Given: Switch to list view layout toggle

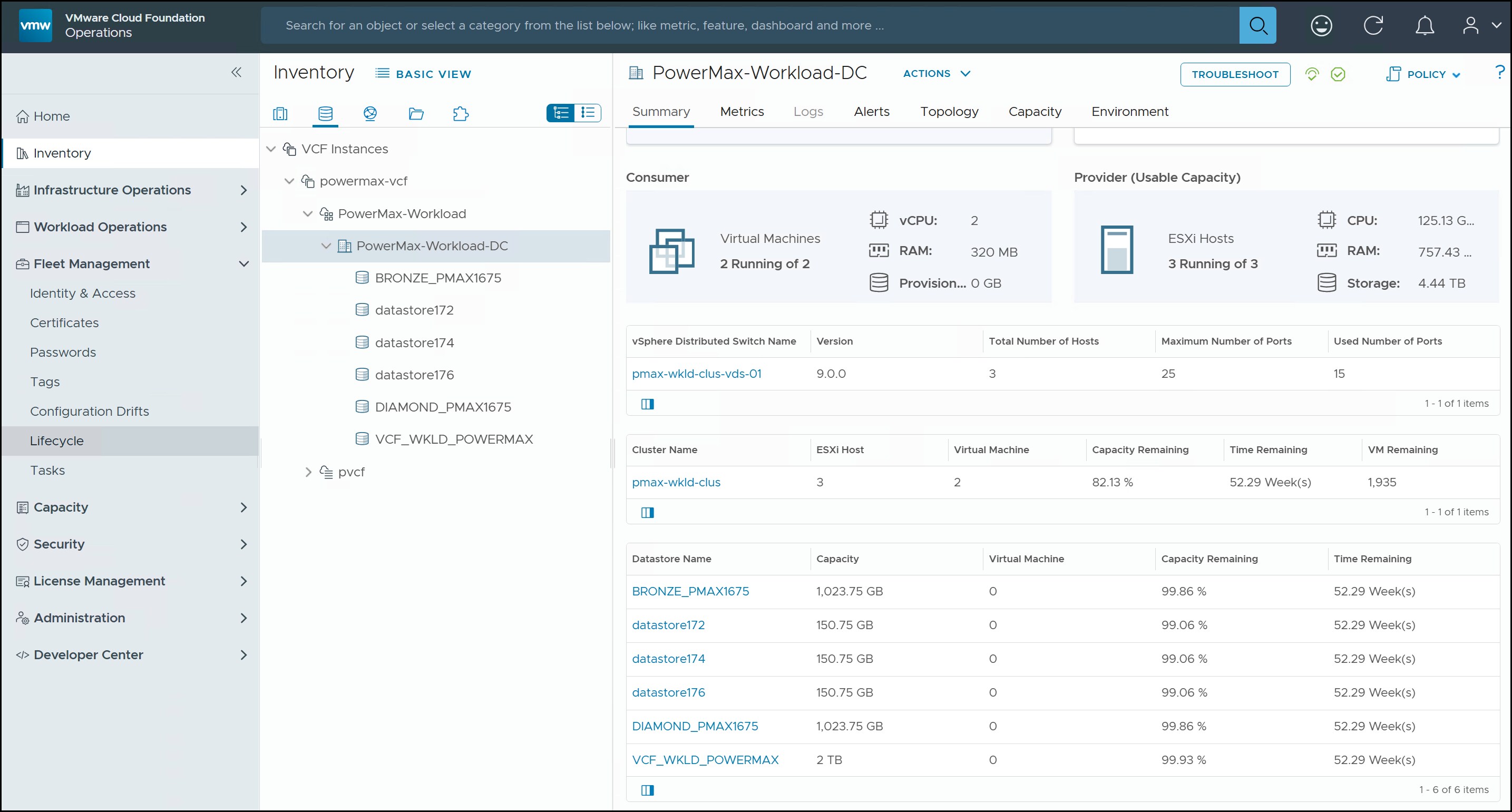Looking at the screenshot, I should click(x=588, y=113).
